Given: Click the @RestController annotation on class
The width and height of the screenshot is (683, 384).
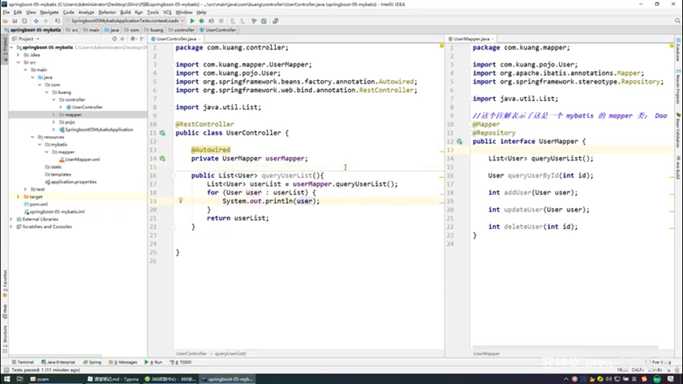Looking at the screenshot, I should point(205,124).
